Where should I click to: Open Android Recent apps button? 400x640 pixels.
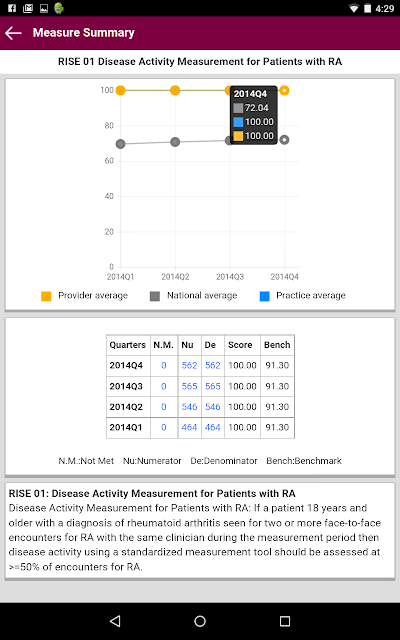pyautogui.click(x=284, y=621)
